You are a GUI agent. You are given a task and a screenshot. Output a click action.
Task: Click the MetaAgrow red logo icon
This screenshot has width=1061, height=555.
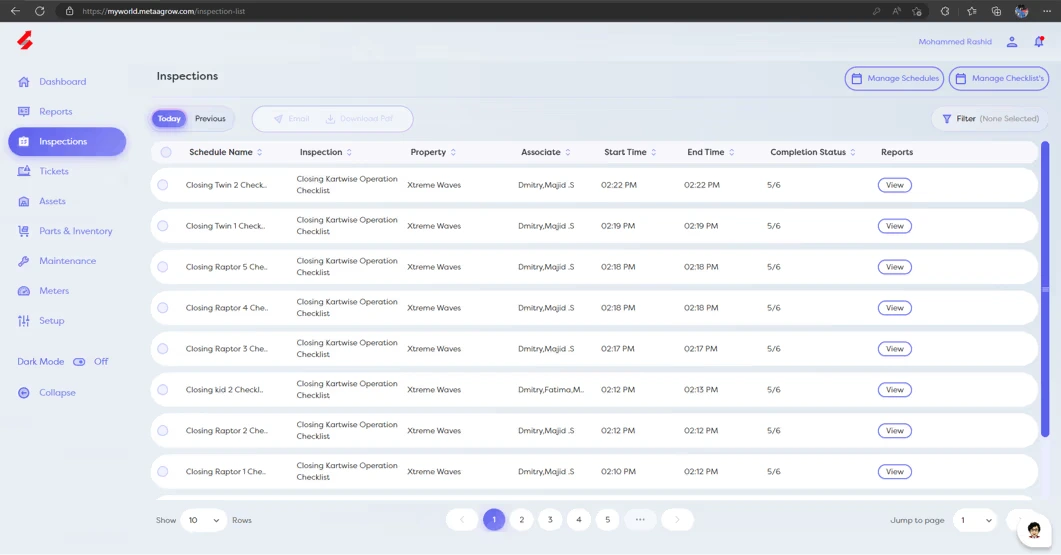coord(25,41)
